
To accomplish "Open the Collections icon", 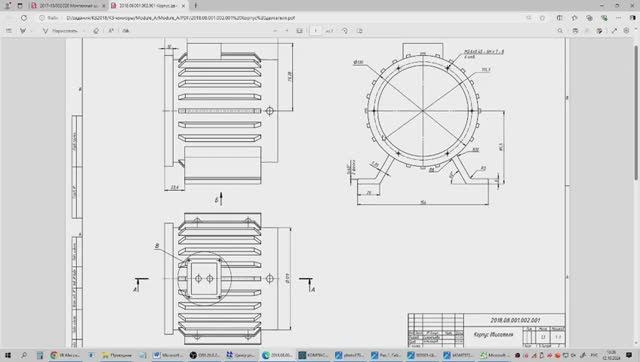I will 589,18.
